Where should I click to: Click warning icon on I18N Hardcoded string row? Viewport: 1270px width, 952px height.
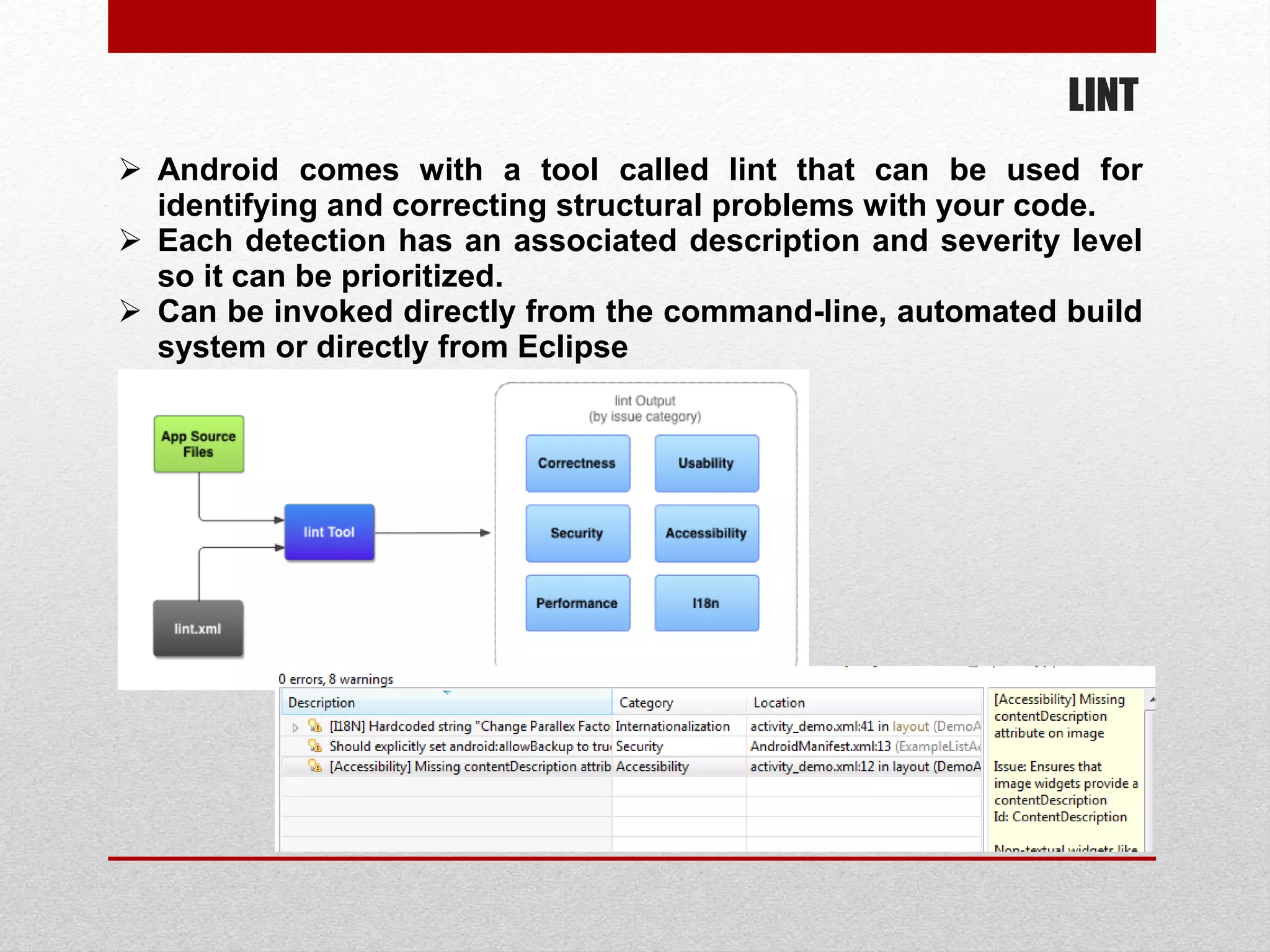315,726
